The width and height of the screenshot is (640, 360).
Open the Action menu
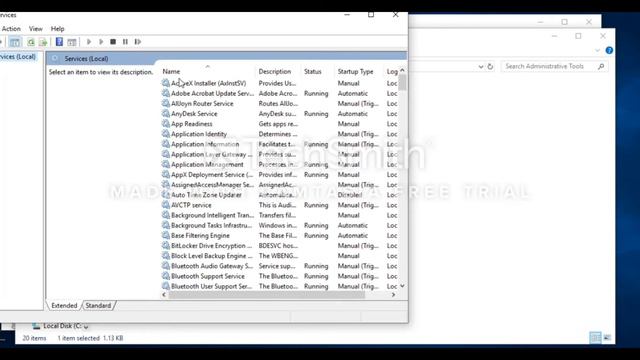[11, 29]
